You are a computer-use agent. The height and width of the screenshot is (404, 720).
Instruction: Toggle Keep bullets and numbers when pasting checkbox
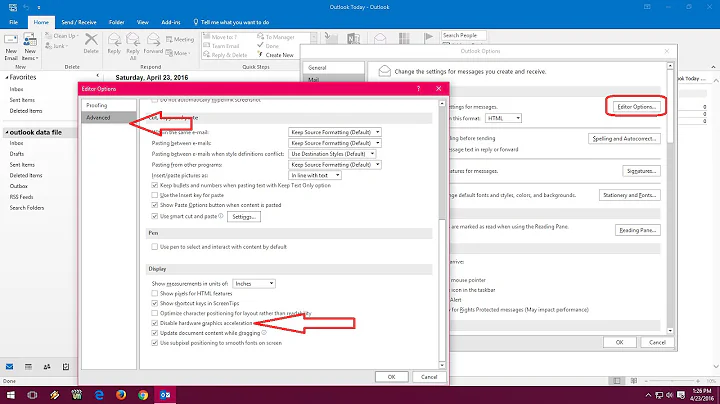point(155,185)
